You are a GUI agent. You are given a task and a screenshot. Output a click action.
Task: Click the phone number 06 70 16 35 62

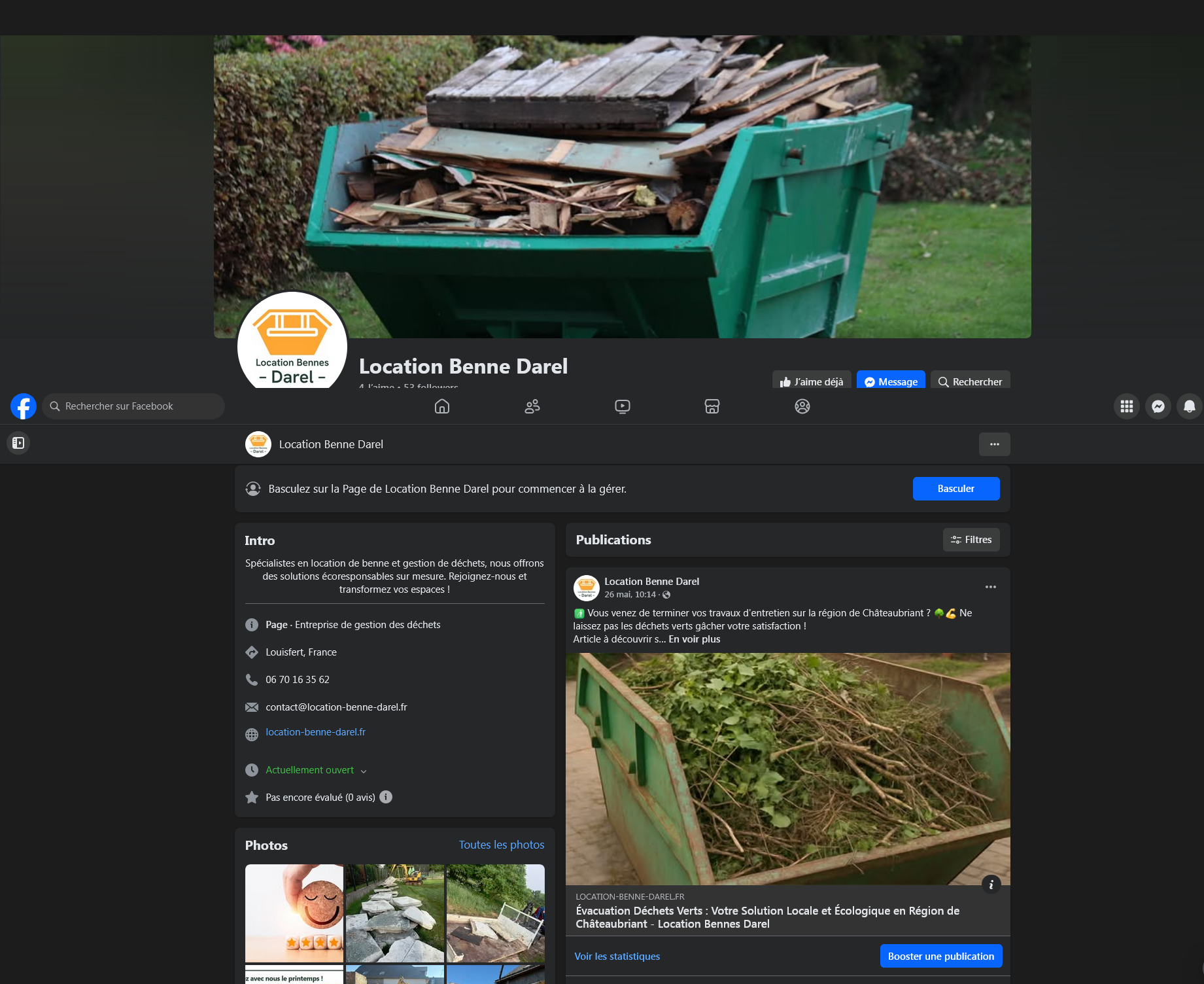point(298,680)
